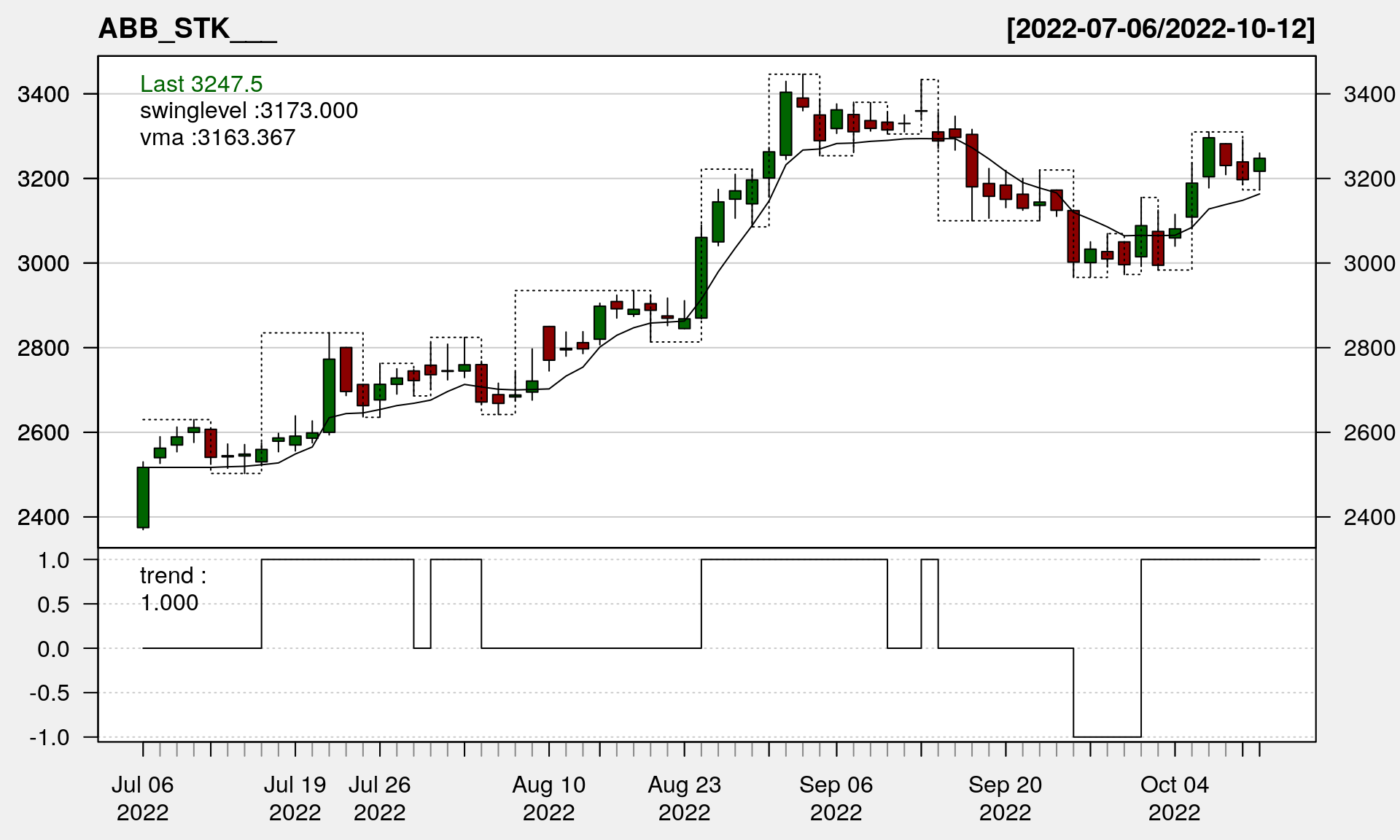Click the first tall green candle near 2400
Viewport: 1400px width, 840px height.
pos(143,497)
